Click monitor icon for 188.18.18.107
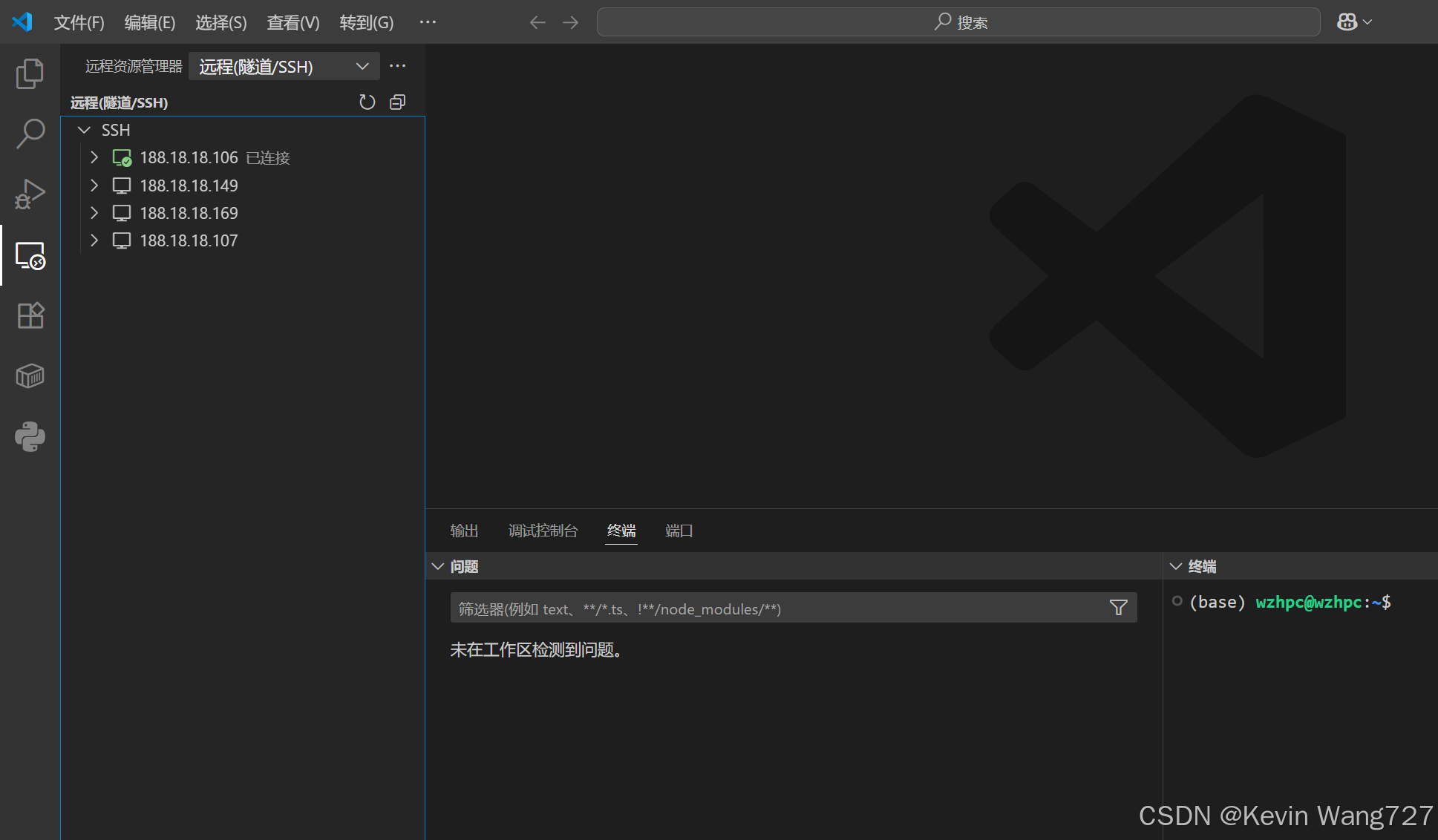The height and width of the screenshot is (840, 1438). point(122,240)
